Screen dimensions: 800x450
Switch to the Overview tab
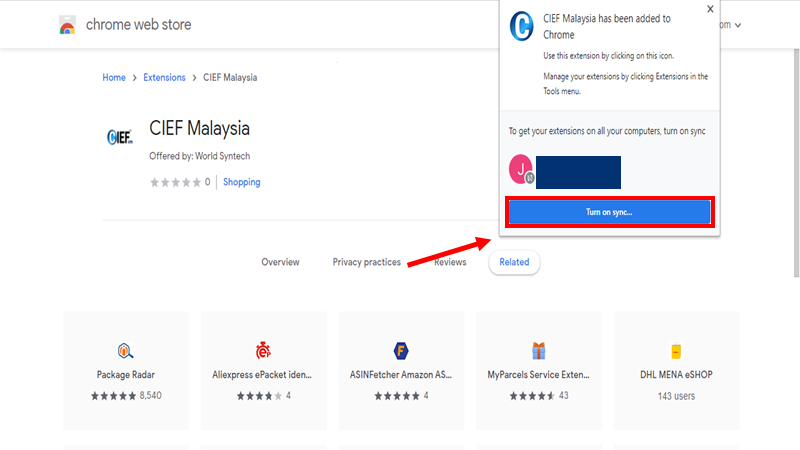pyautogui.click(x=280, y=262)
